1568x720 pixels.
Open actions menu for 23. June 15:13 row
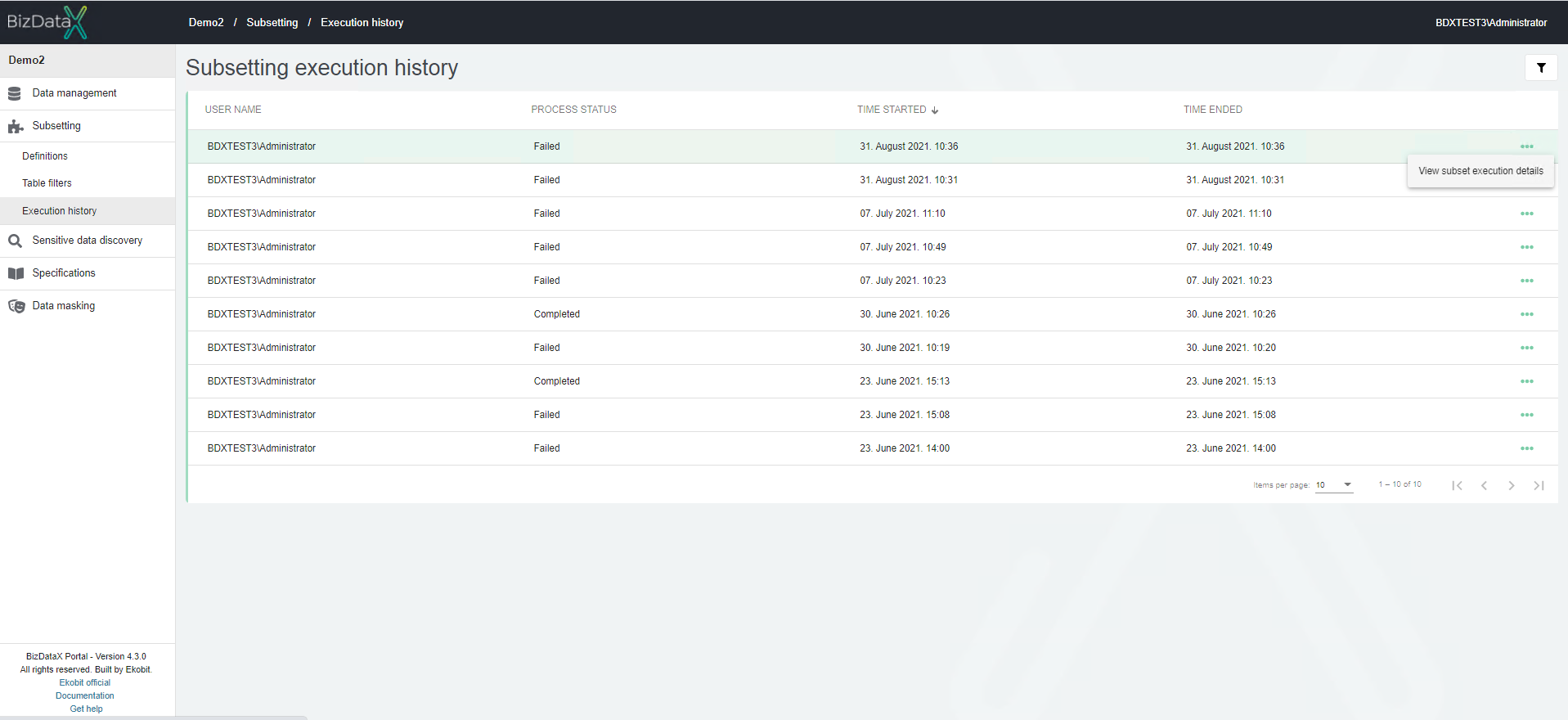(1527, 381)
